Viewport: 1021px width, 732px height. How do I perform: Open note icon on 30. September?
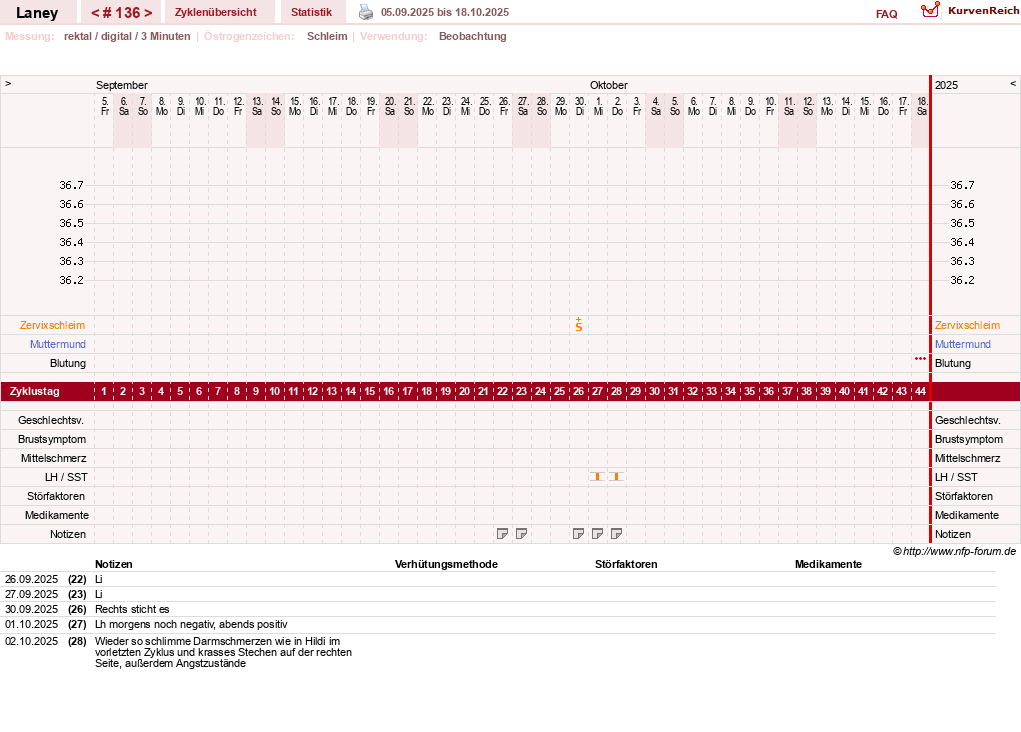click(578, 534)
